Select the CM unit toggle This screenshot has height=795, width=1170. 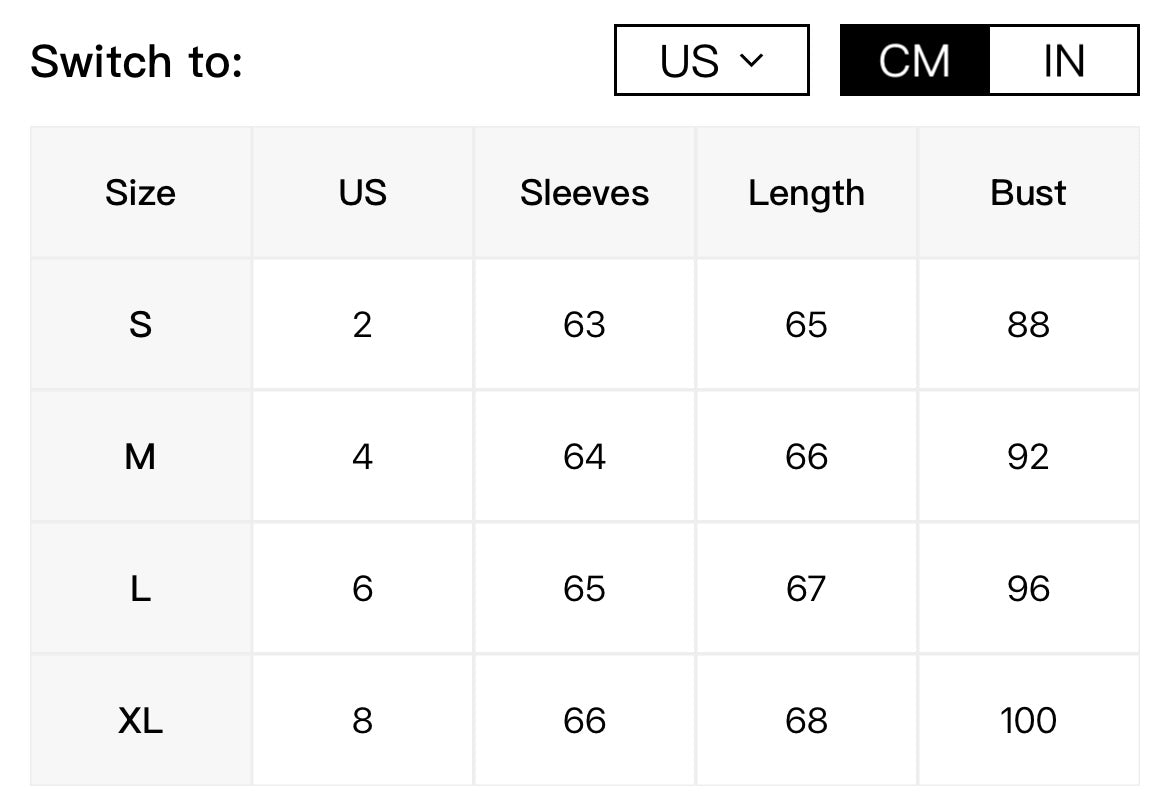[x=915, y=60]
